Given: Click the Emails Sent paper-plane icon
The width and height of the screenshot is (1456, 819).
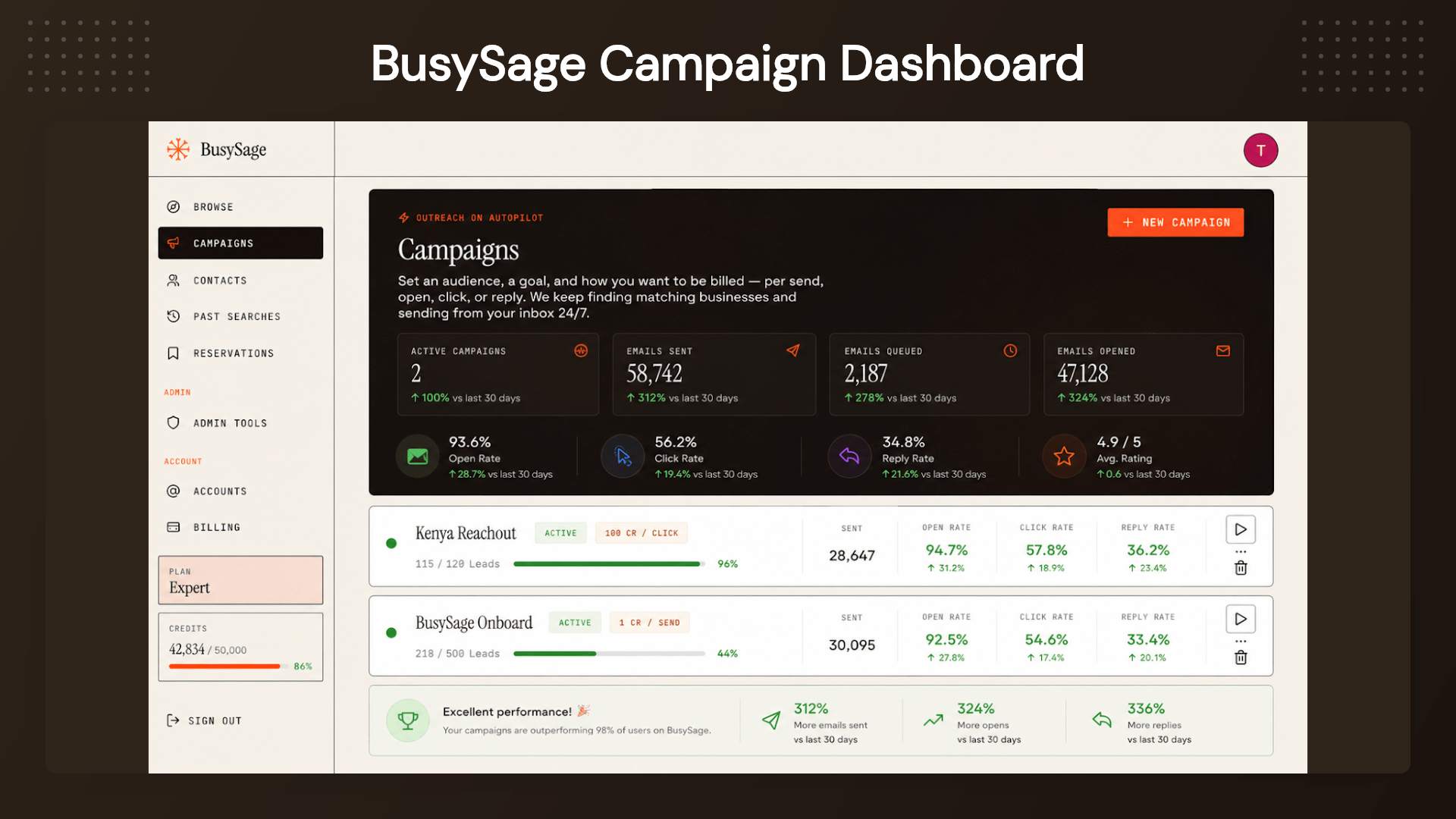Looking at the screenshot, I should click(x=793, y=350).
